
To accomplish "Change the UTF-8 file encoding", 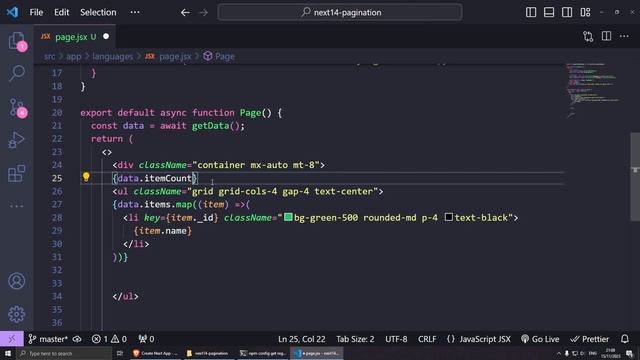I will click(396, 339).
